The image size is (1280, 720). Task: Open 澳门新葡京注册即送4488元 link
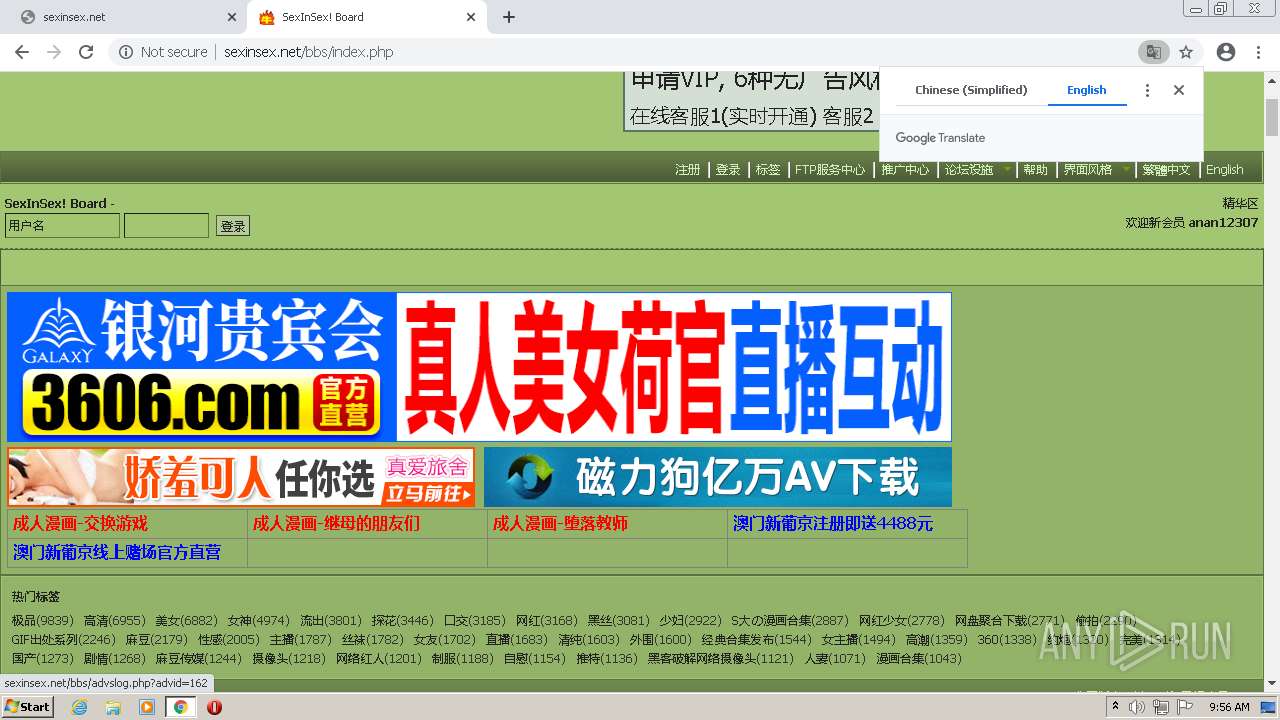(x=833, y=524)
